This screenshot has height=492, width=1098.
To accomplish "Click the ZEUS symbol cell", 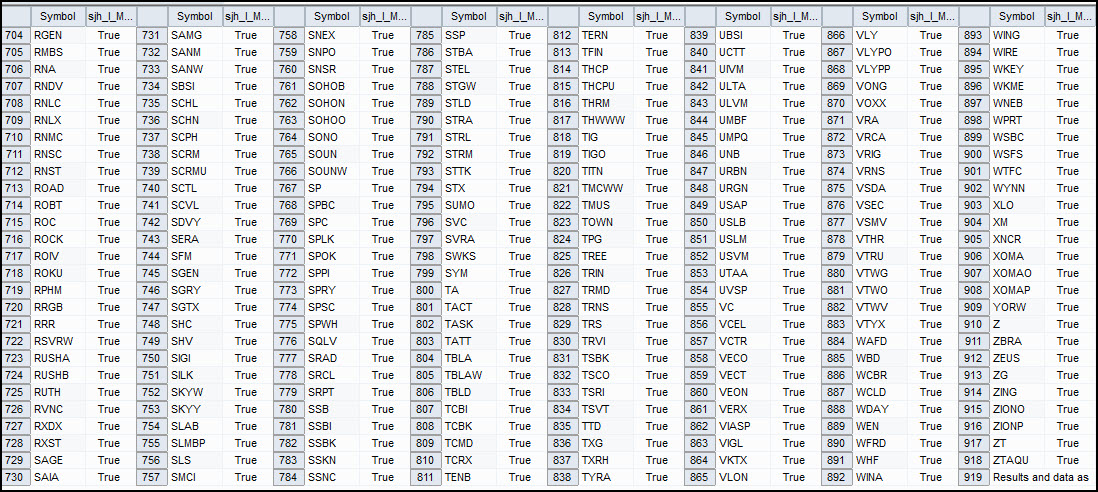I will (1017, 358).
